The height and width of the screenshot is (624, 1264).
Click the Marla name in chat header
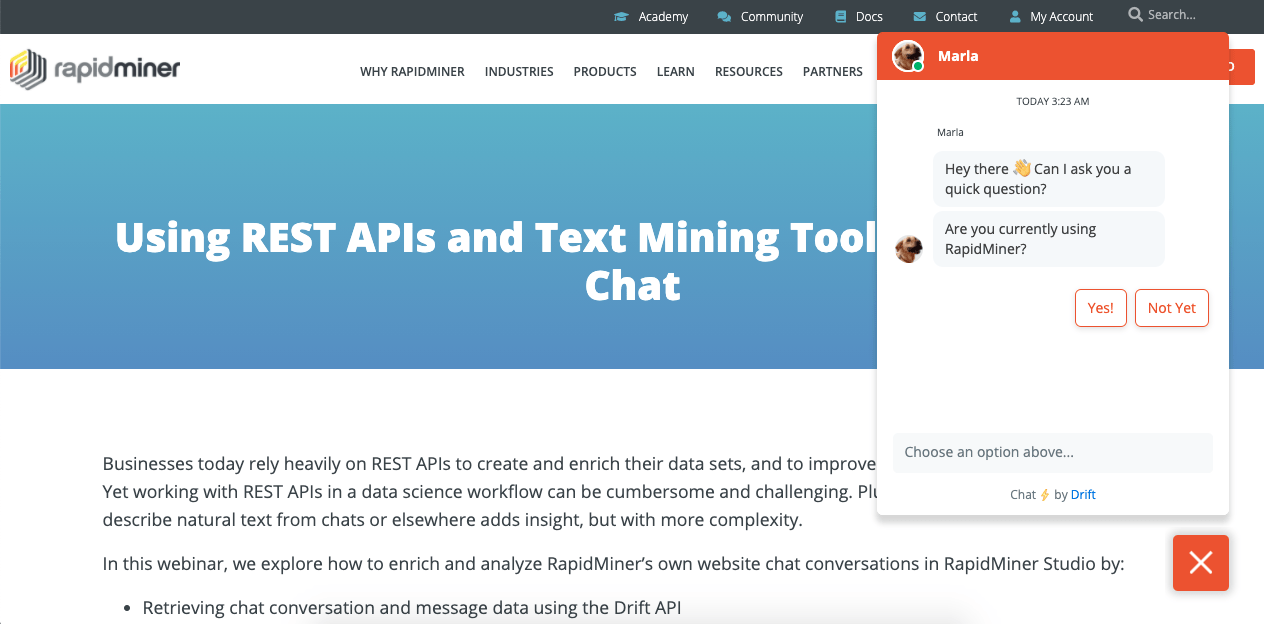958,56
